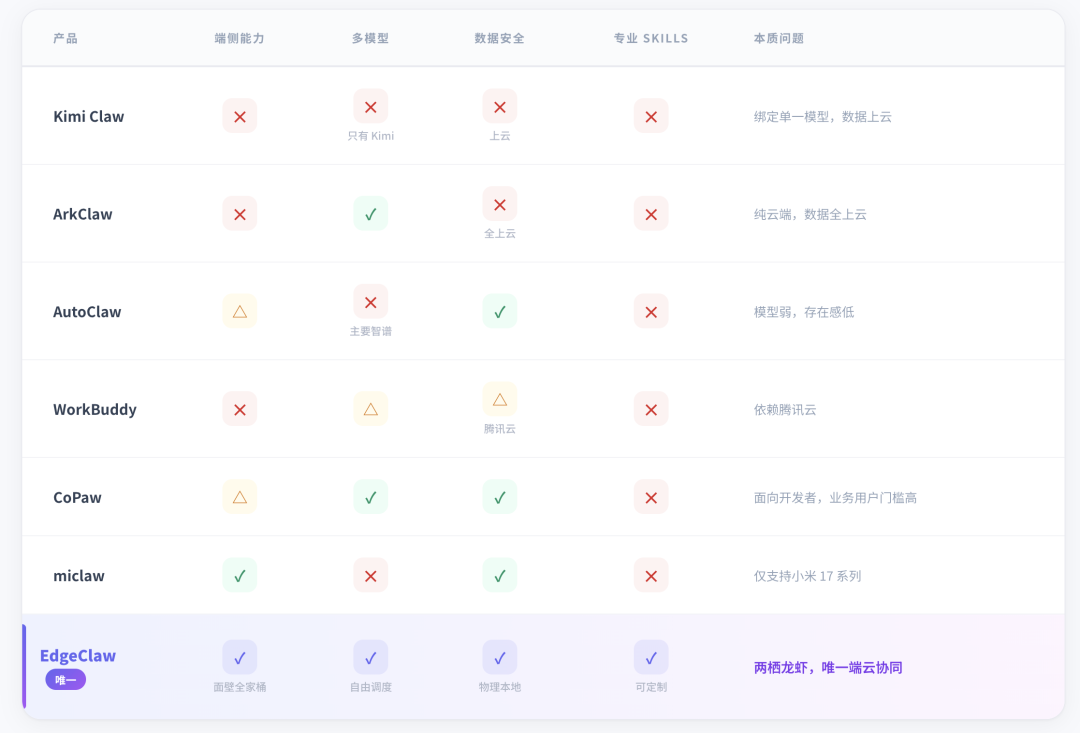The image size is (1080, 733).
Task: Click miclaw's red X under 多模型
Action: pyautogui.click(x=370, y=575)
